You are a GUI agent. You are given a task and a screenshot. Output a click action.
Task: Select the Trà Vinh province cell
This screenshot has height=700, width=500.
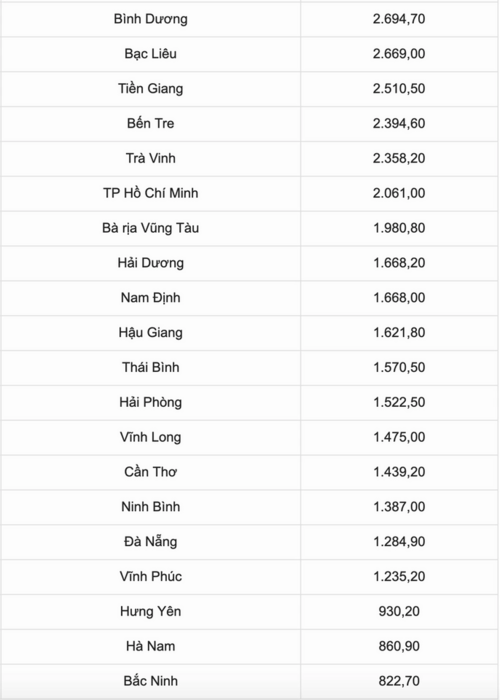tap(150, 158)
